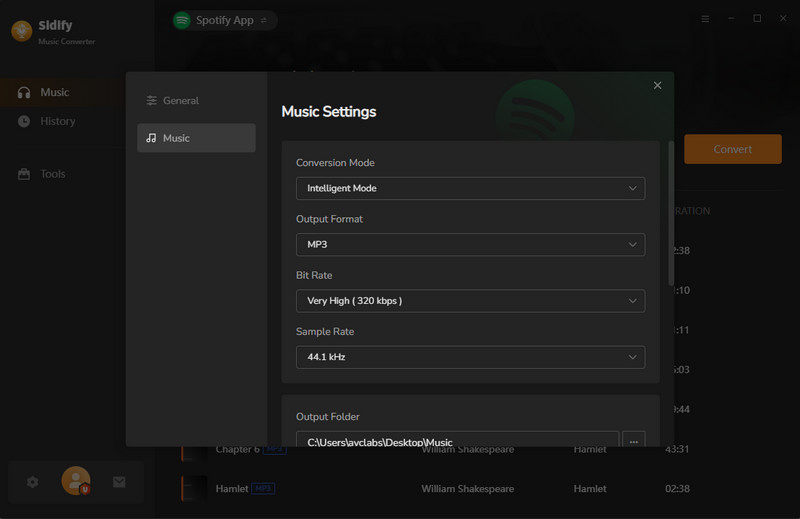Click the 02:38 duration in Hamlet row
This screenshot has width=800, height=519.
[x=677, y=489]
